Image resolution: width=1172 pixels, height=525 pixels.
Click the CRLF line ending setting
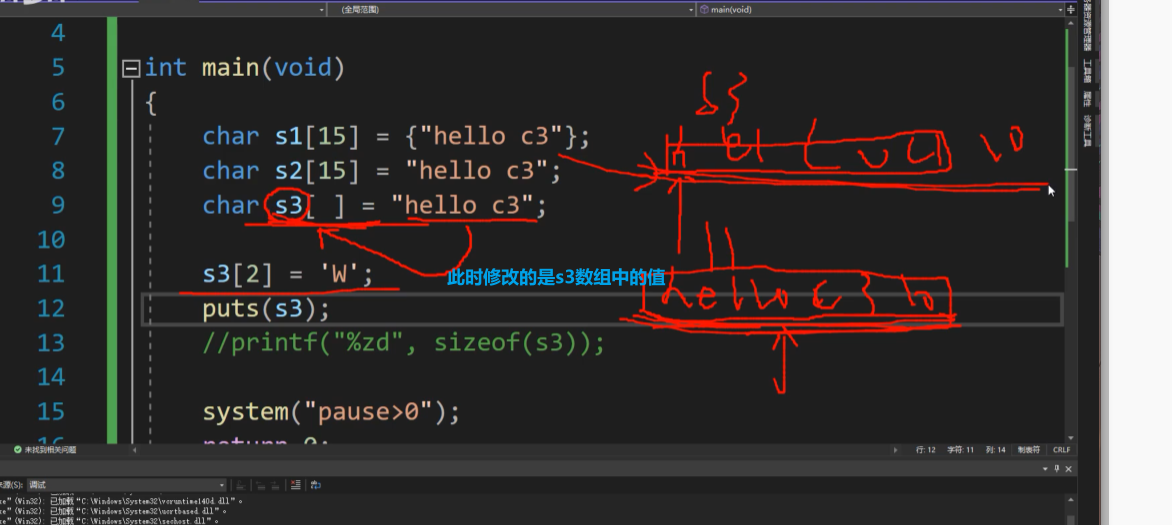tap(1061, 450)
